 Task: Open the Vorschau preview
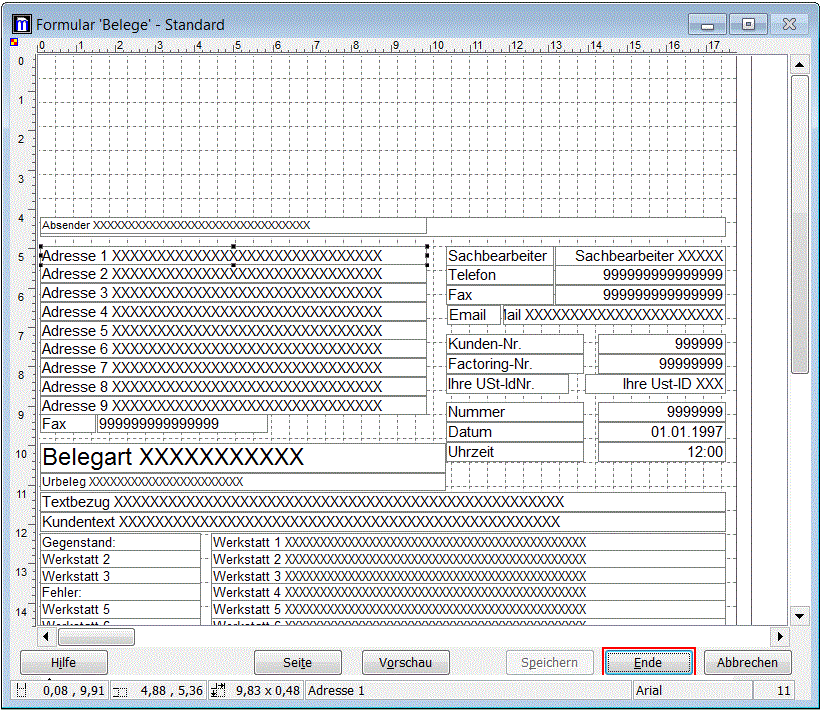(406, 663)
